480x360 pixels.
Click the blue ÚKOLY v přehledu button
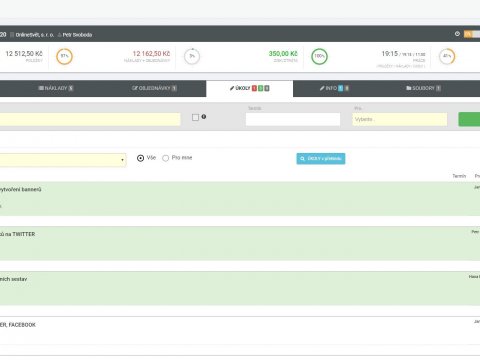pyautogui.click(x=321, y=159)
